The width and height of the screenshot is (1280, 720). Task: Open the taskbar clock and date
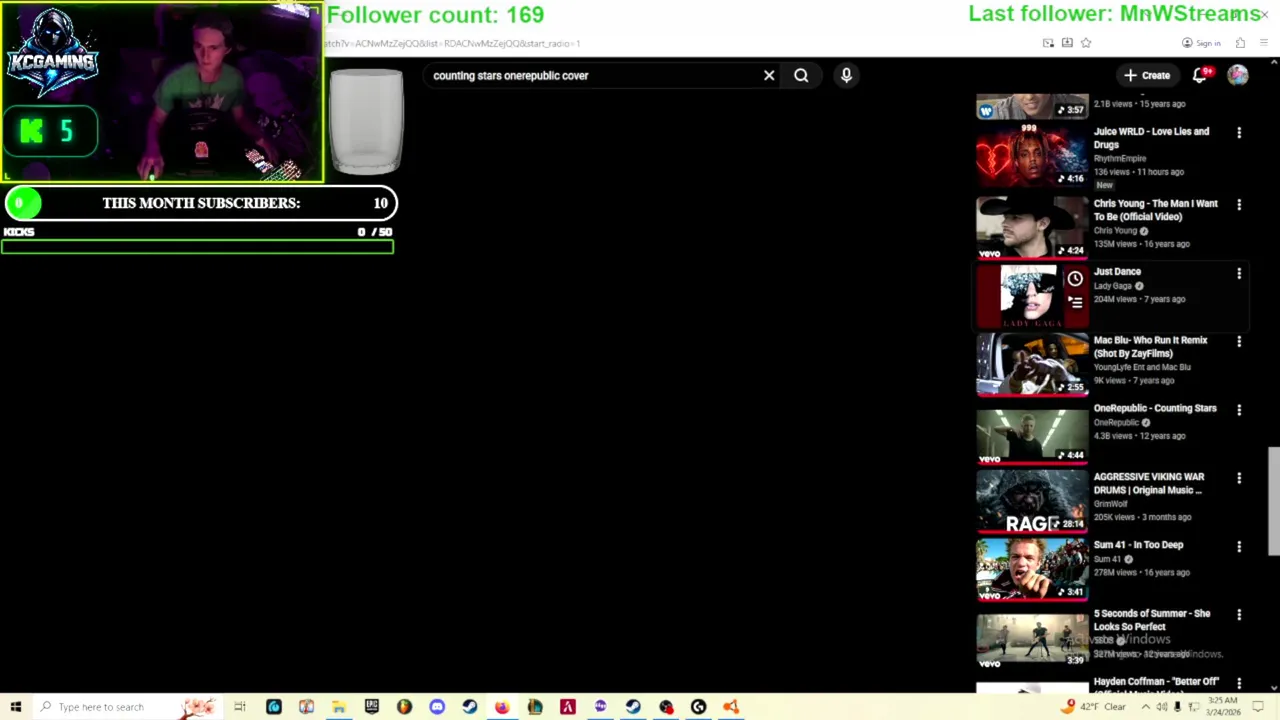click(x=1223, y=707)
